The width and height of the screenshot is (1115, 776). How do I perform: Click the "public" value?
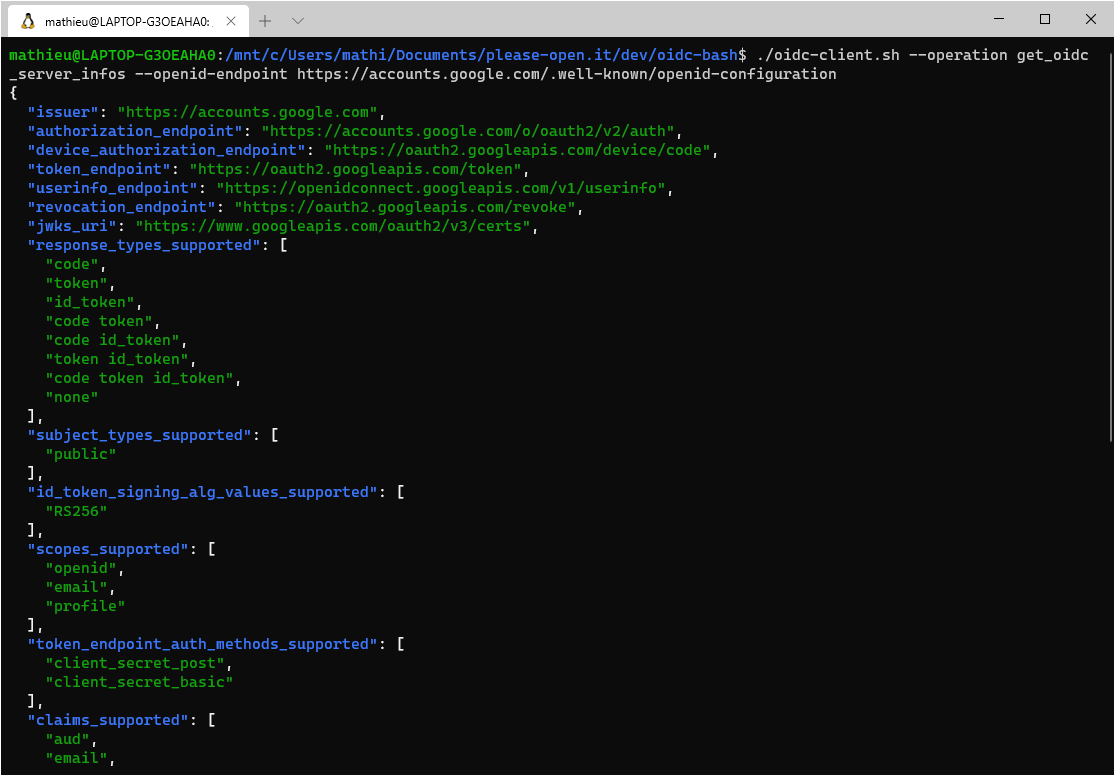(81, 454)
